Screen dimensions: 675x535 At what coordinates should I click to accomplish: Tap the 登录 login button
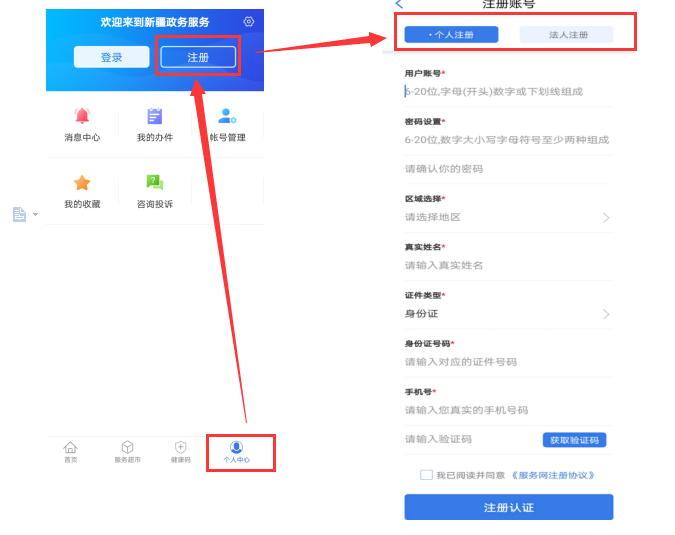tap(111, 57)
